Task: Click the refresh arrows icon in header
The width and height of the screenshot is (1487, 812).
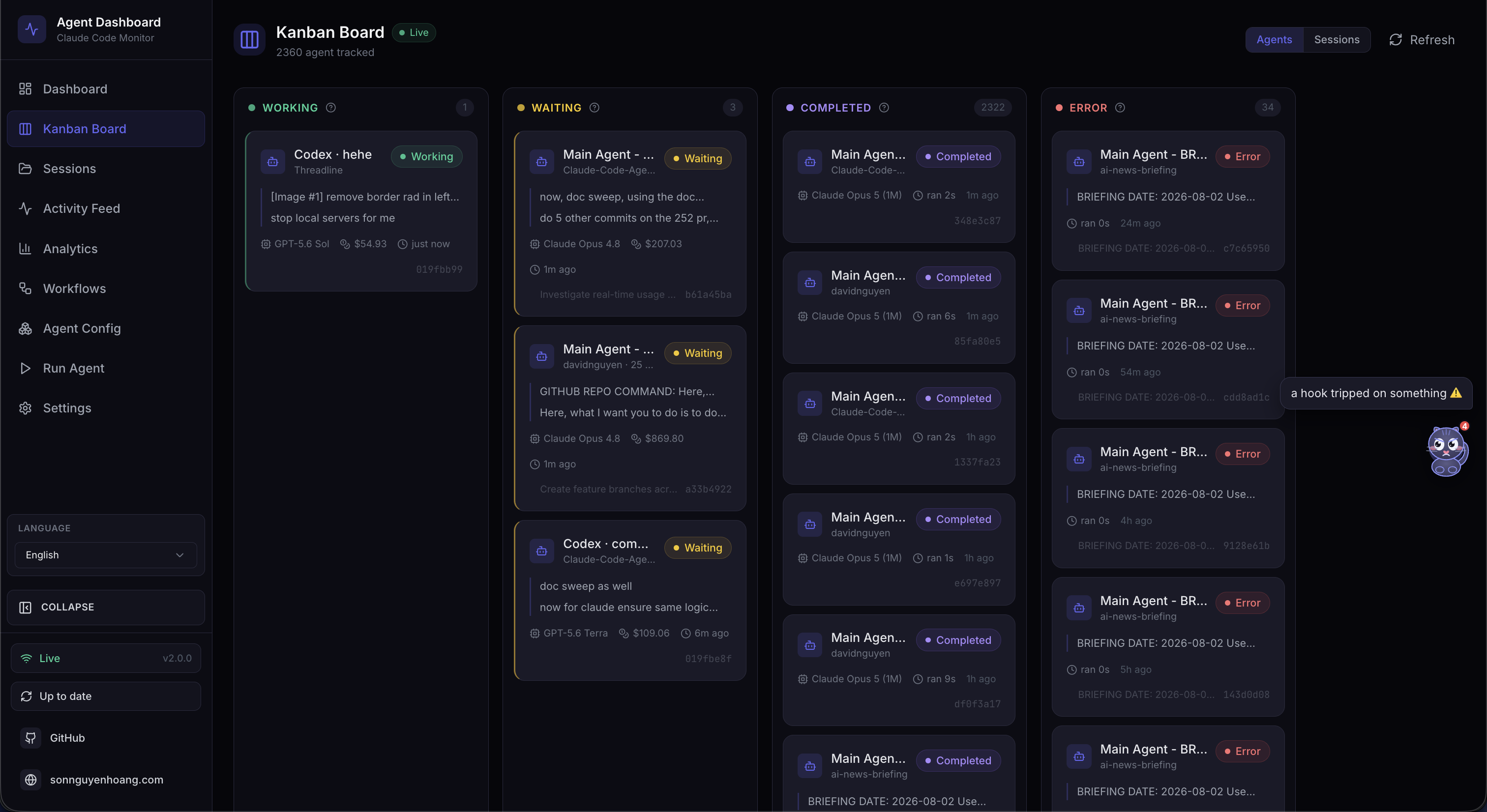Action: tap(1395, 40)
